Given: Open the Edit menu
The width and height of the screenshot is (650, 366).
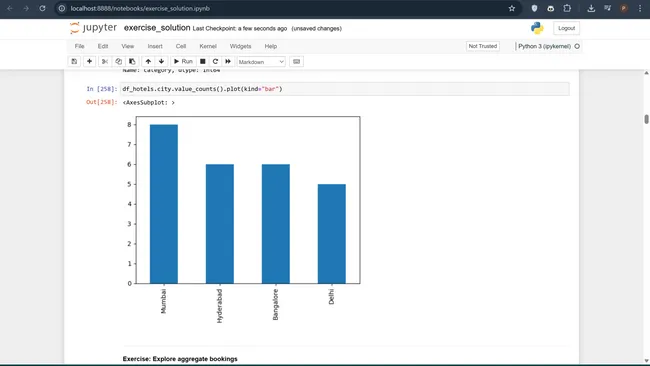Looking at the screenshot, I should 103,46.
